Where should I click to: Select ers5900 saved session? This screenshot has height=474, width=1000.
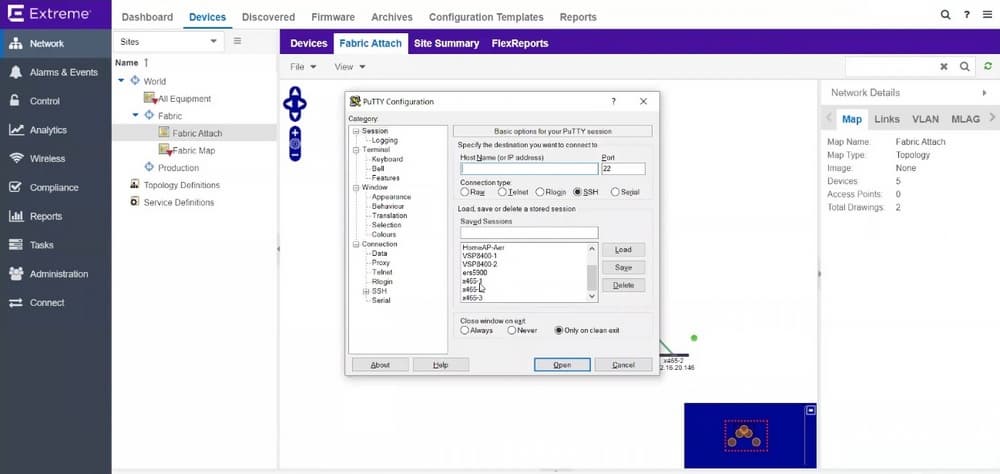475,272
